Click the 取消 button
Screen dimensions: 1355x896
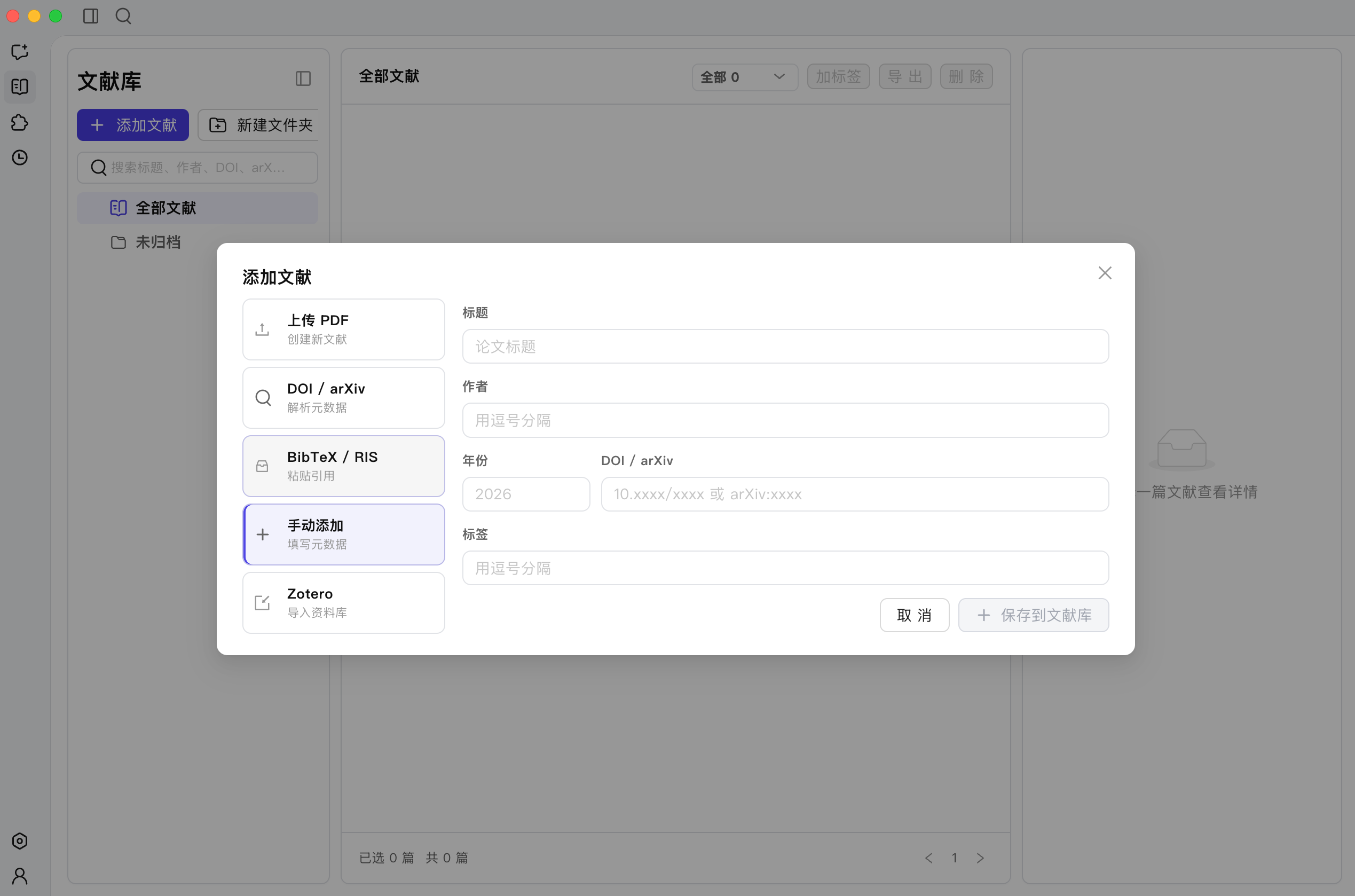pos(915,616)
